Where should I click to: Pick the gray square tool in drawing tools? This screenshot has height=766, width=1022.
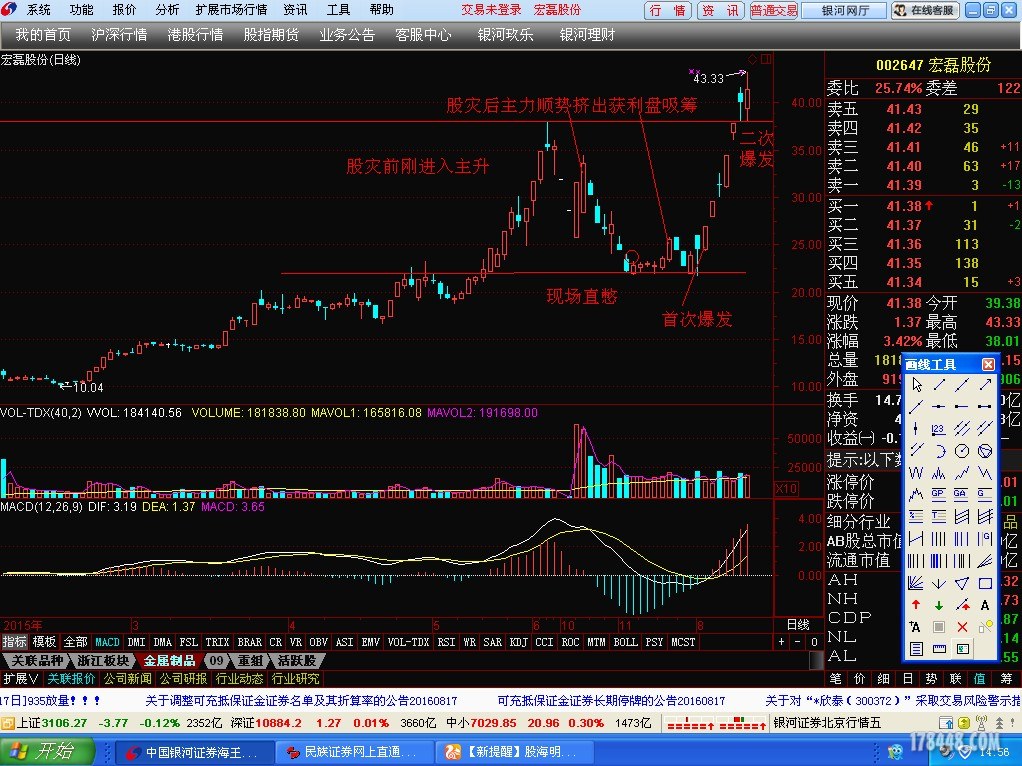tap(939, 626)
